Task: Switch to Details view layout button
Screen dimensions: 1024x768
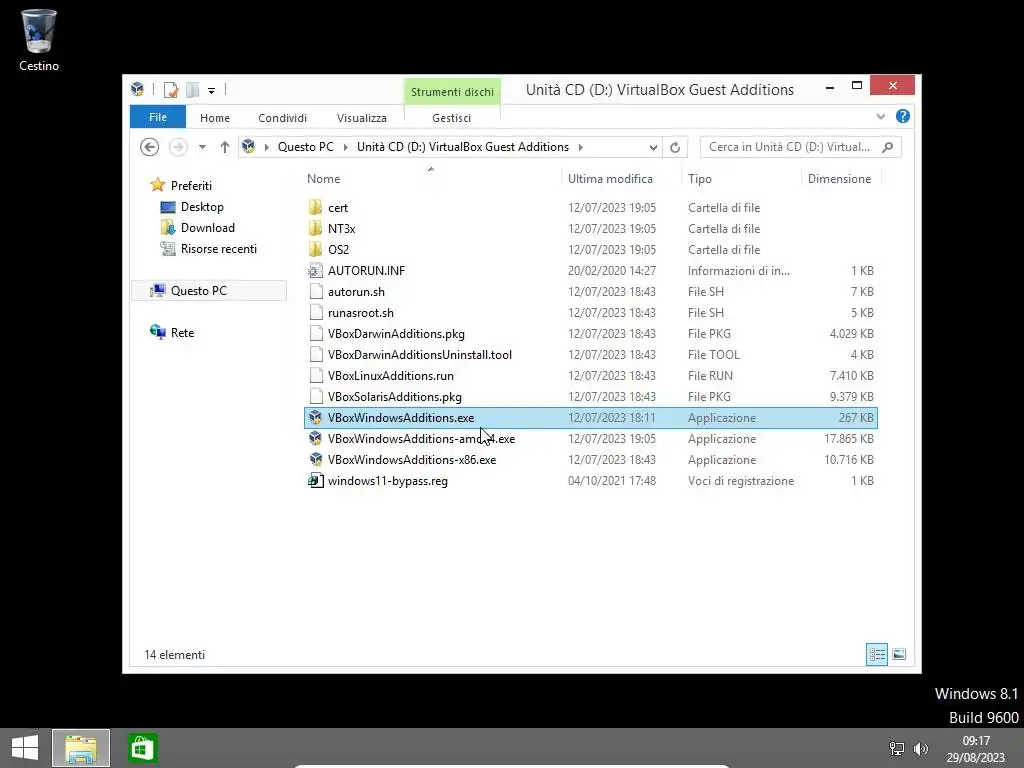Action: pyautogui.click(x=877, y=654)
